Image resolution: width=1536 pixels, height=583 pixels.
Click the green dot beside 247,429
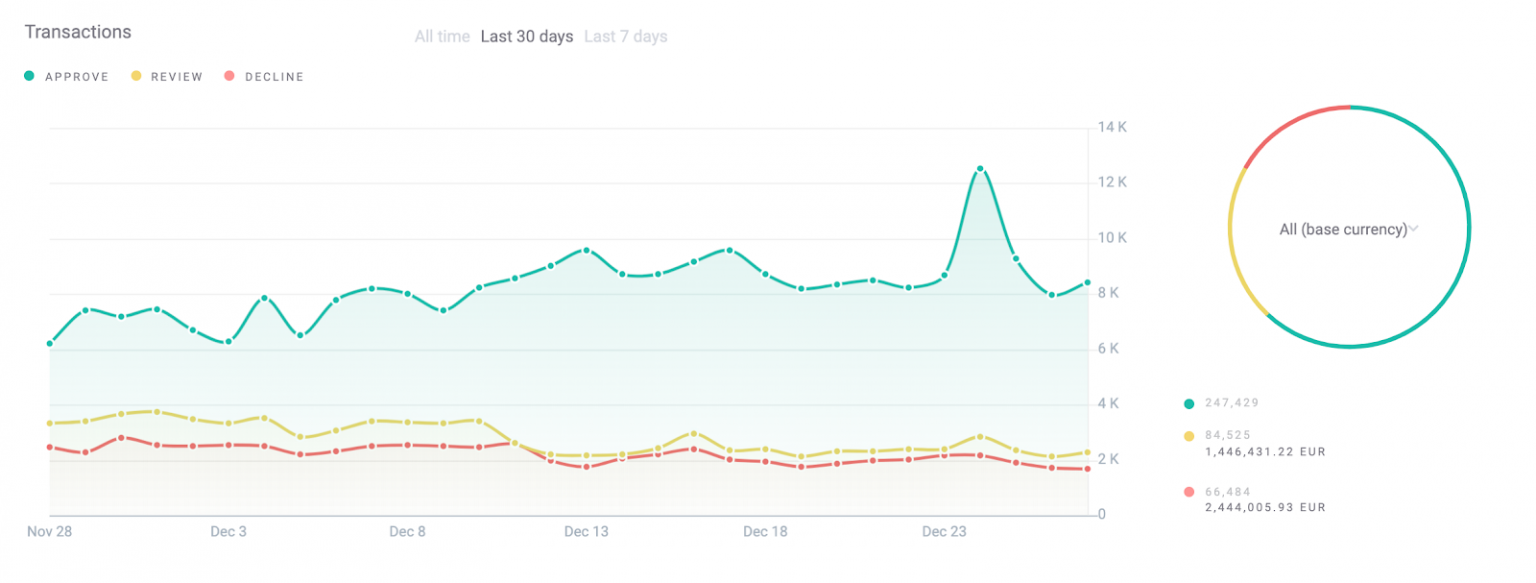[1189, 404]
